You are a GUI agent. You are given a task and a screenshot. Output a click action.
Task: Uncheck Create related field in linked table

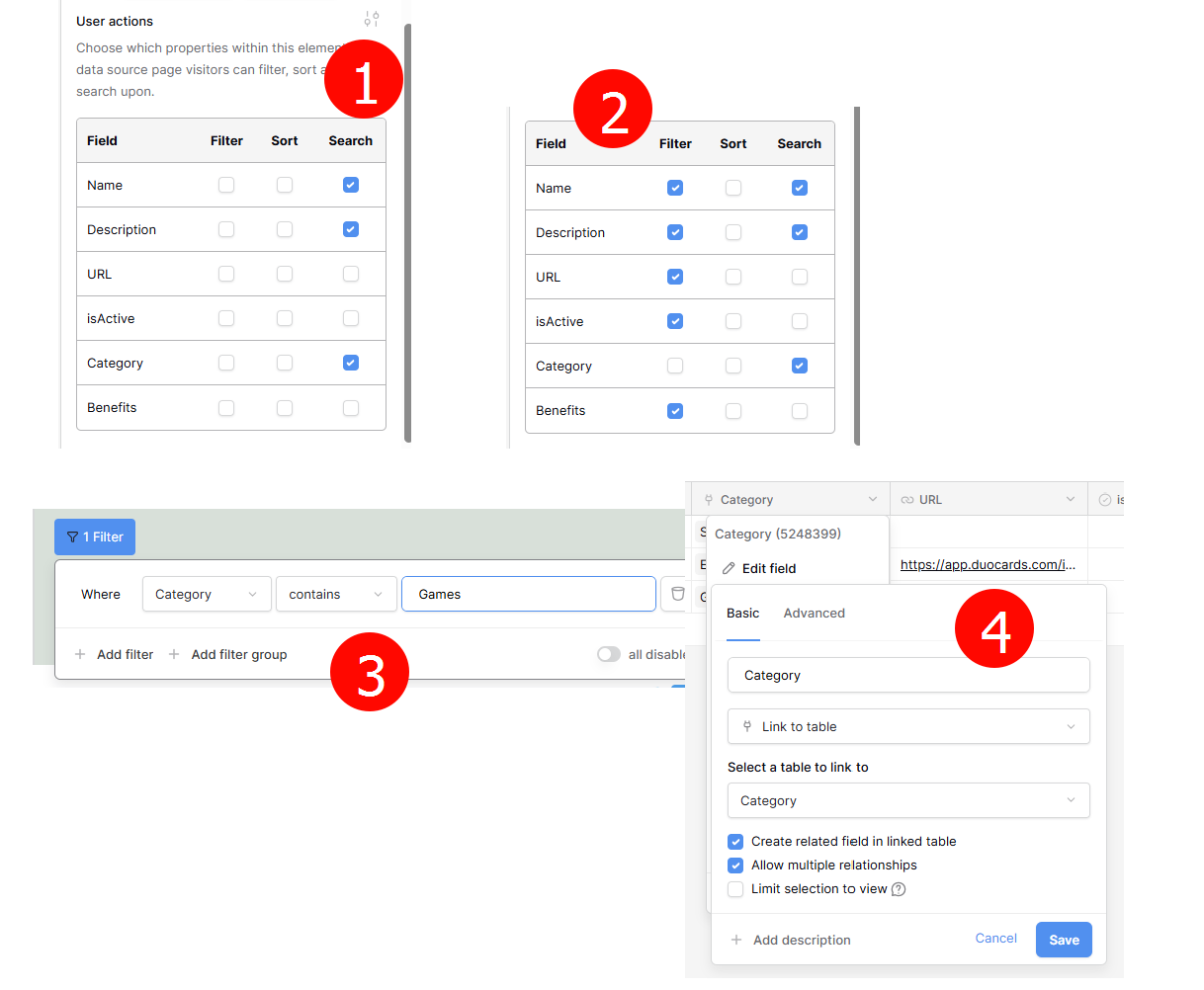pos(735,842)
